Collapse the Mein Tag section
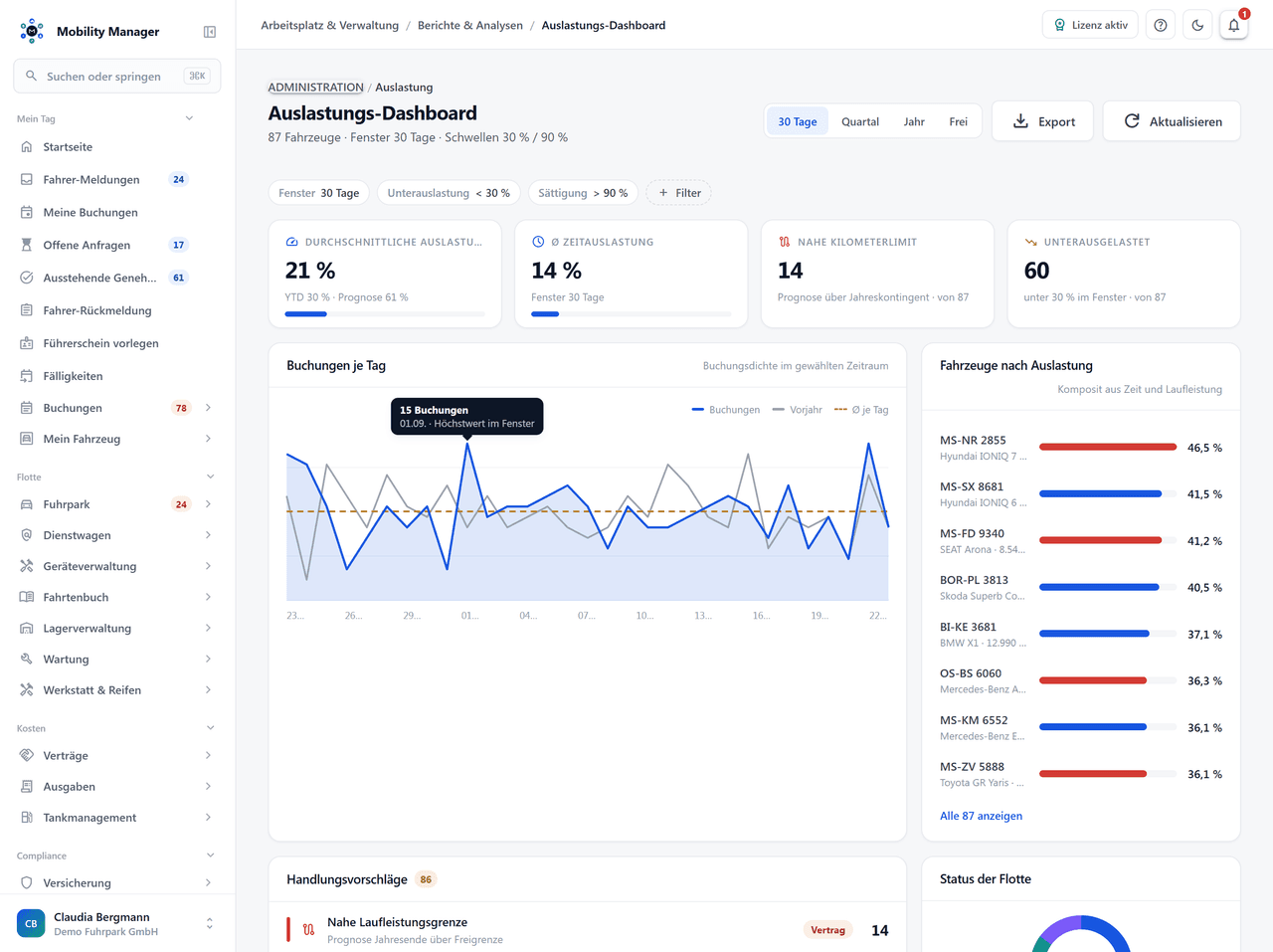The height and width of the screenshot is (952, 1273). click(189, 119)
